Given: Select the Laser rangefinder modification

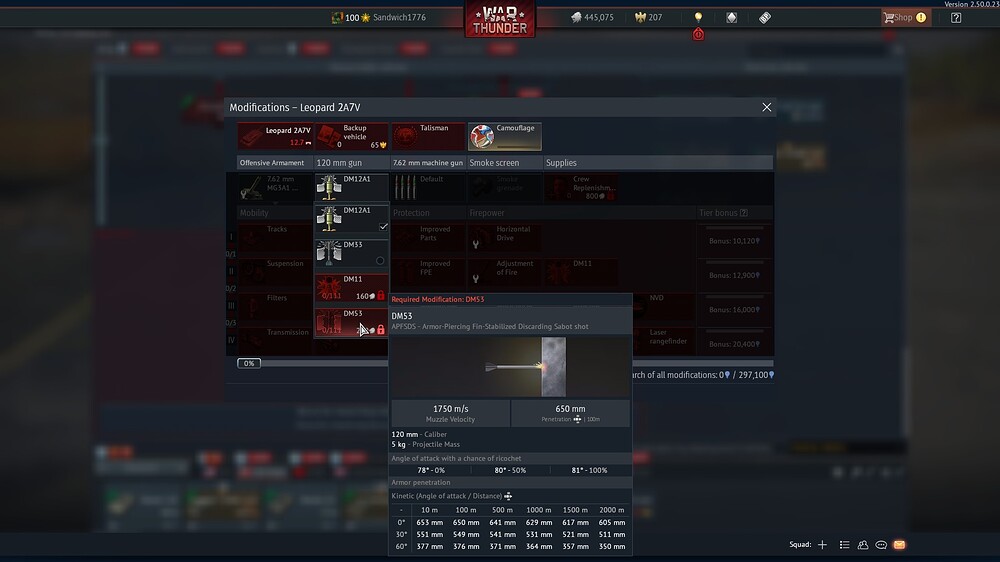Looking at the screenshot, I should 663,341.
